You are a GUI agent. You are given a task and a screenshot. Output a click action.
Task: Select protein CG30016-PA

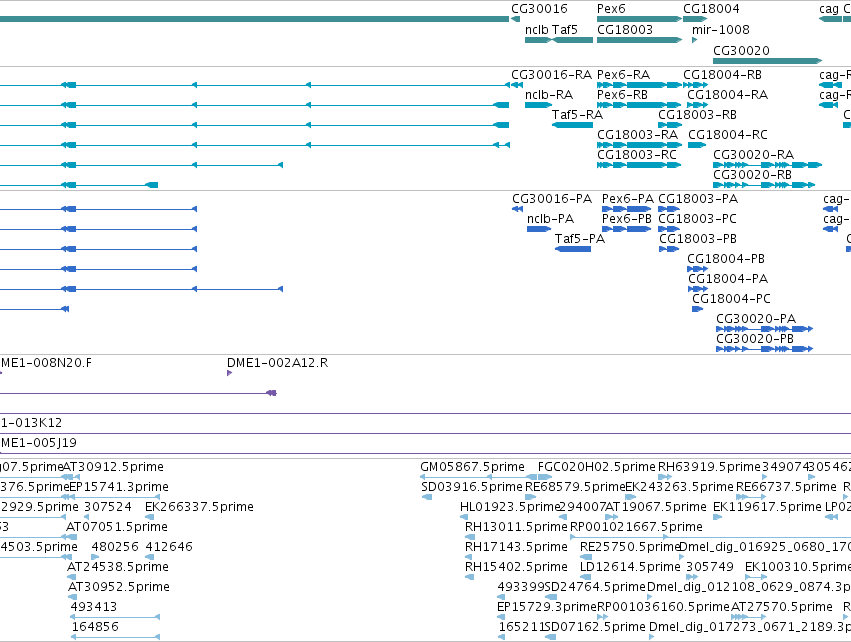tap(552, 199)
